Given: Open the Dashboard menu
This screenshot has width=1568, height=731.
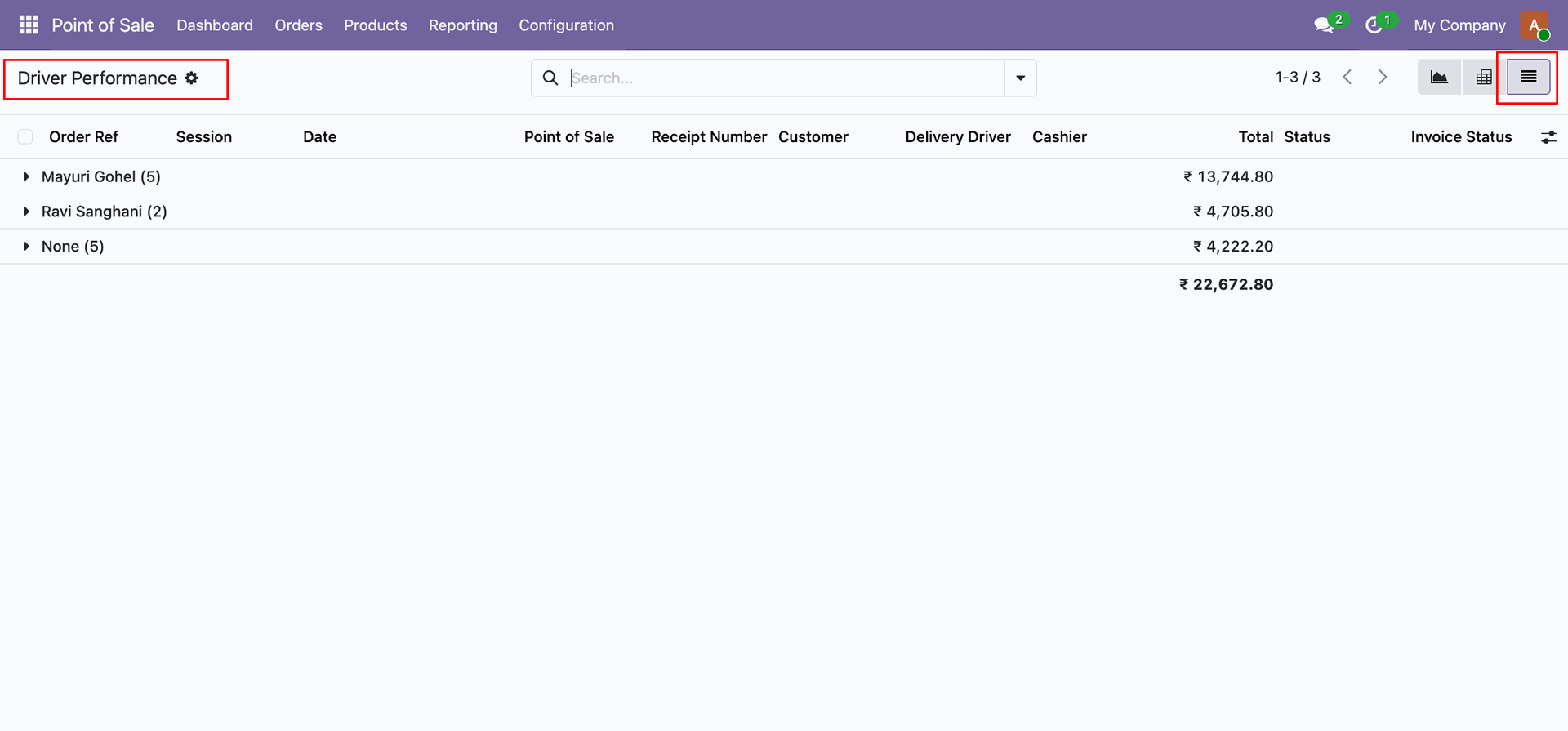Looking at the screenshot, I should click(215, 25).
